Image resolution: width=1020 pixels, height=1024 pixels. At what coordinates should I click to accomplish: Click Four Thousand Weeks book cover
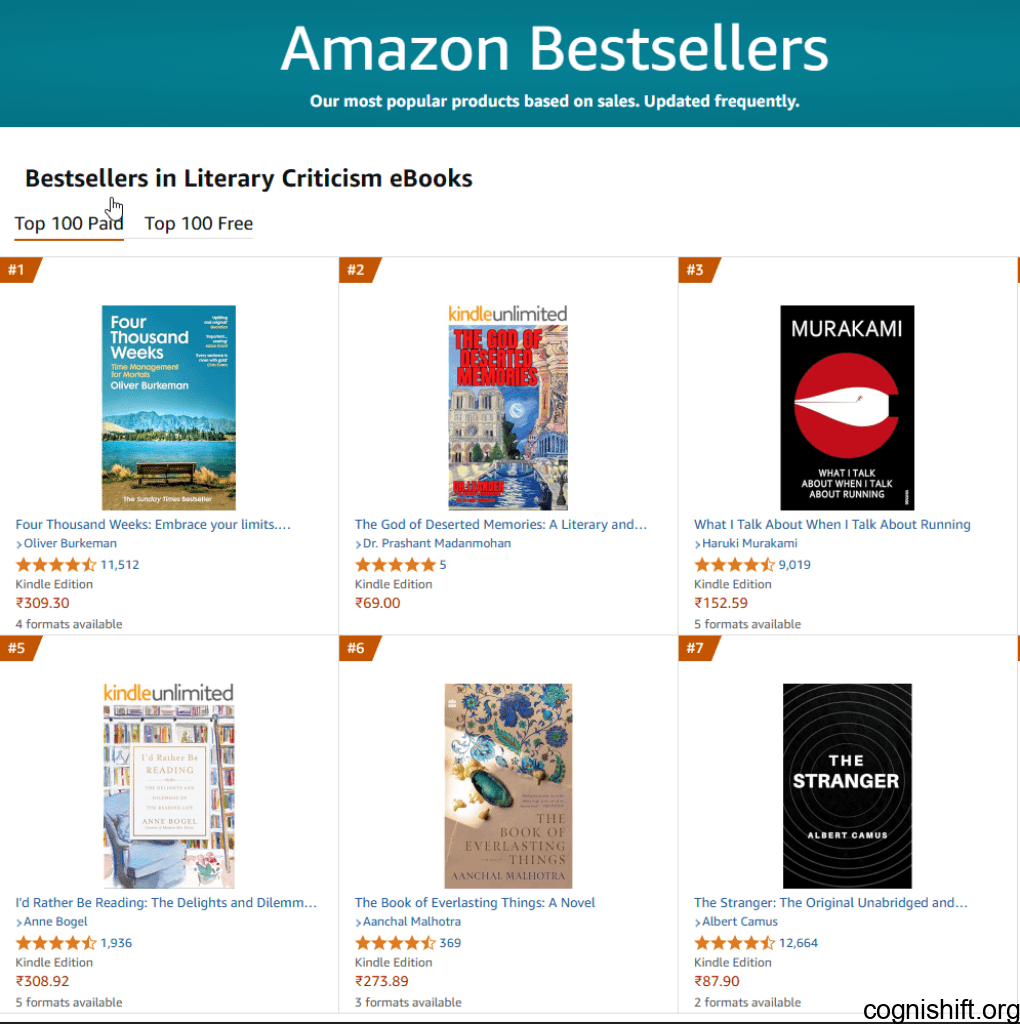(x=169, y=407)
